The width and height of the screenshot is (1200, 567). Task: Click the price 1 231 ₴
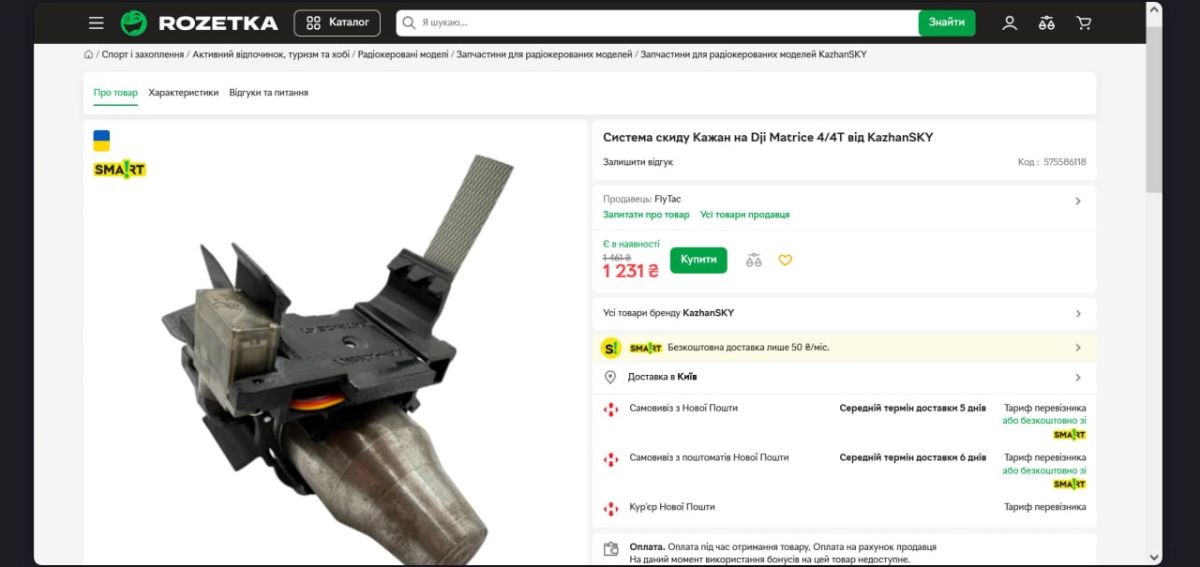631,271
